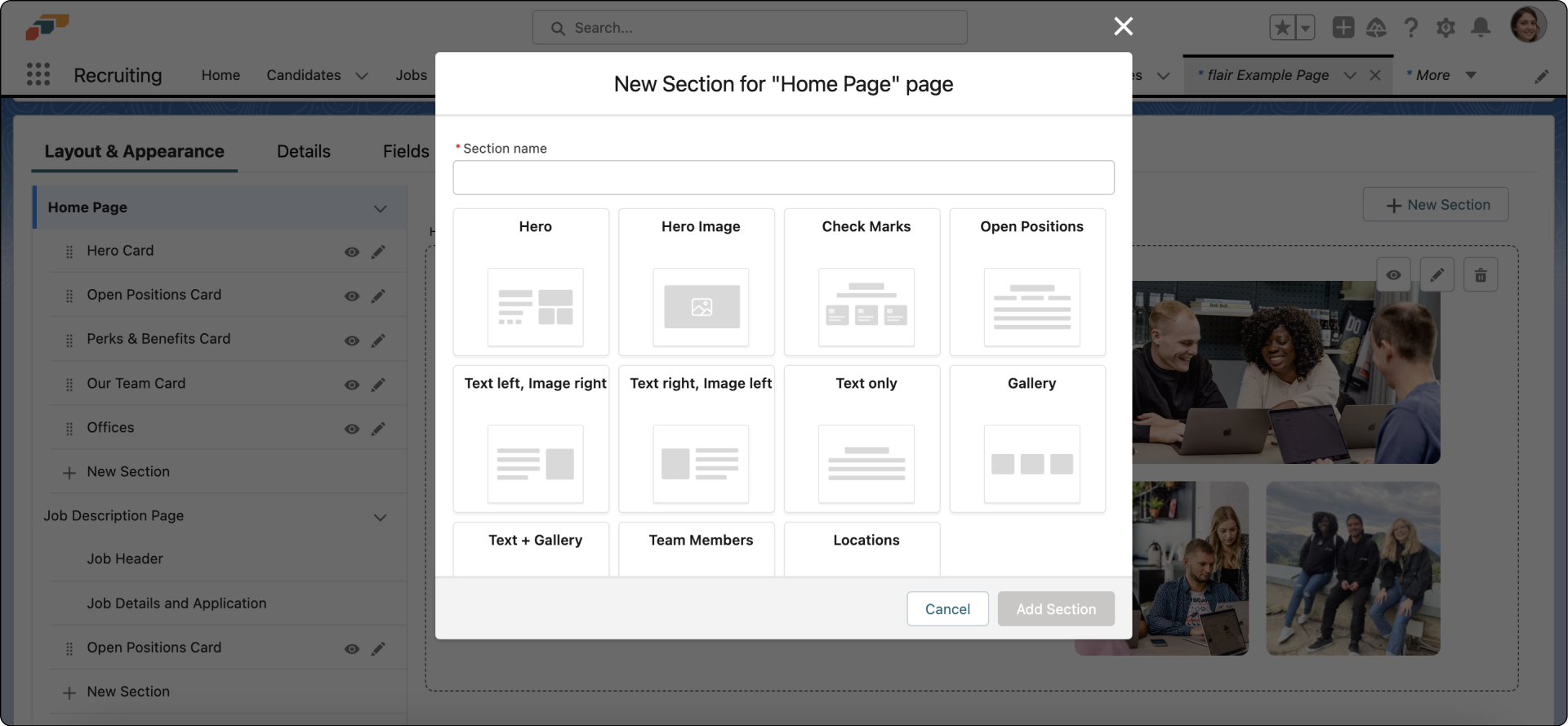Viewport: 1568px width, 726px height.
Task: Click the navigation bar edit pencil
Action: [1541, 76]
